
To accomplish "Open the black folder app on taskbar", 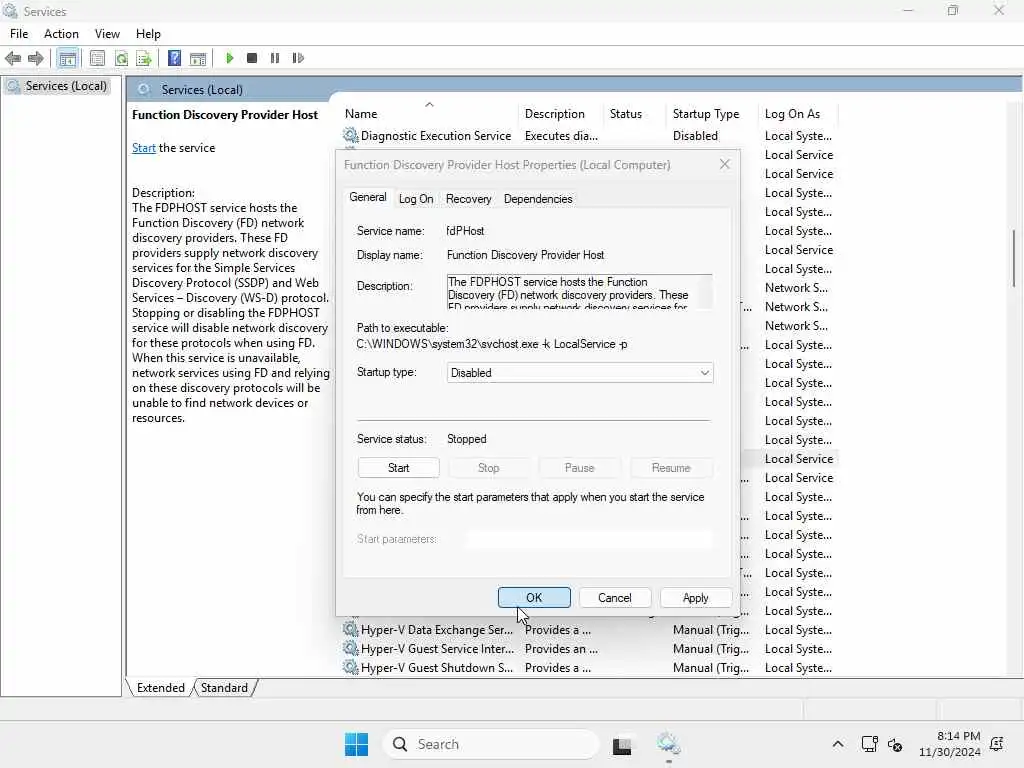I will [x=622, y=745].
